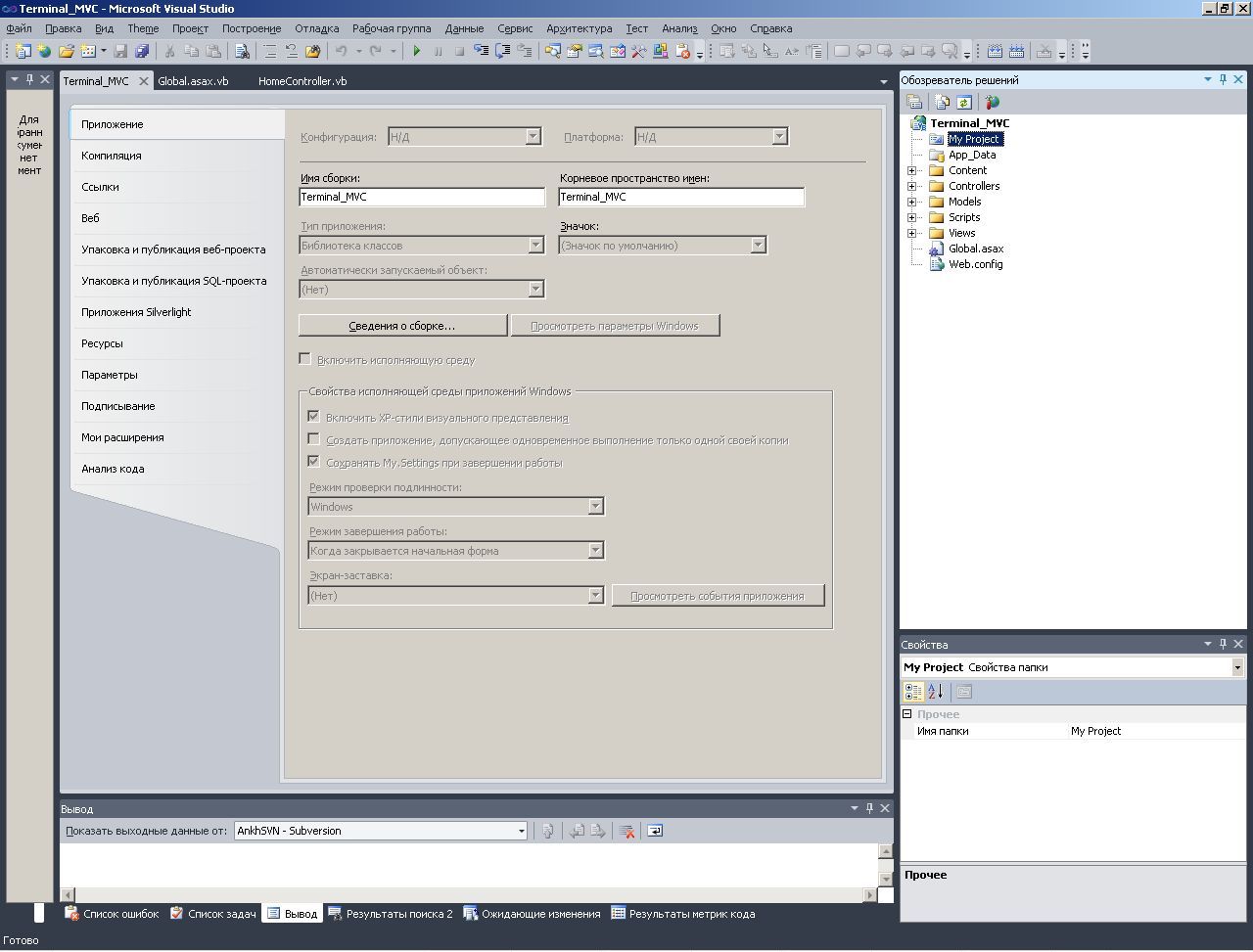1253x952 pixels.
Task: Click the Save All toolbar icon
Action: (x=142, y=51)
